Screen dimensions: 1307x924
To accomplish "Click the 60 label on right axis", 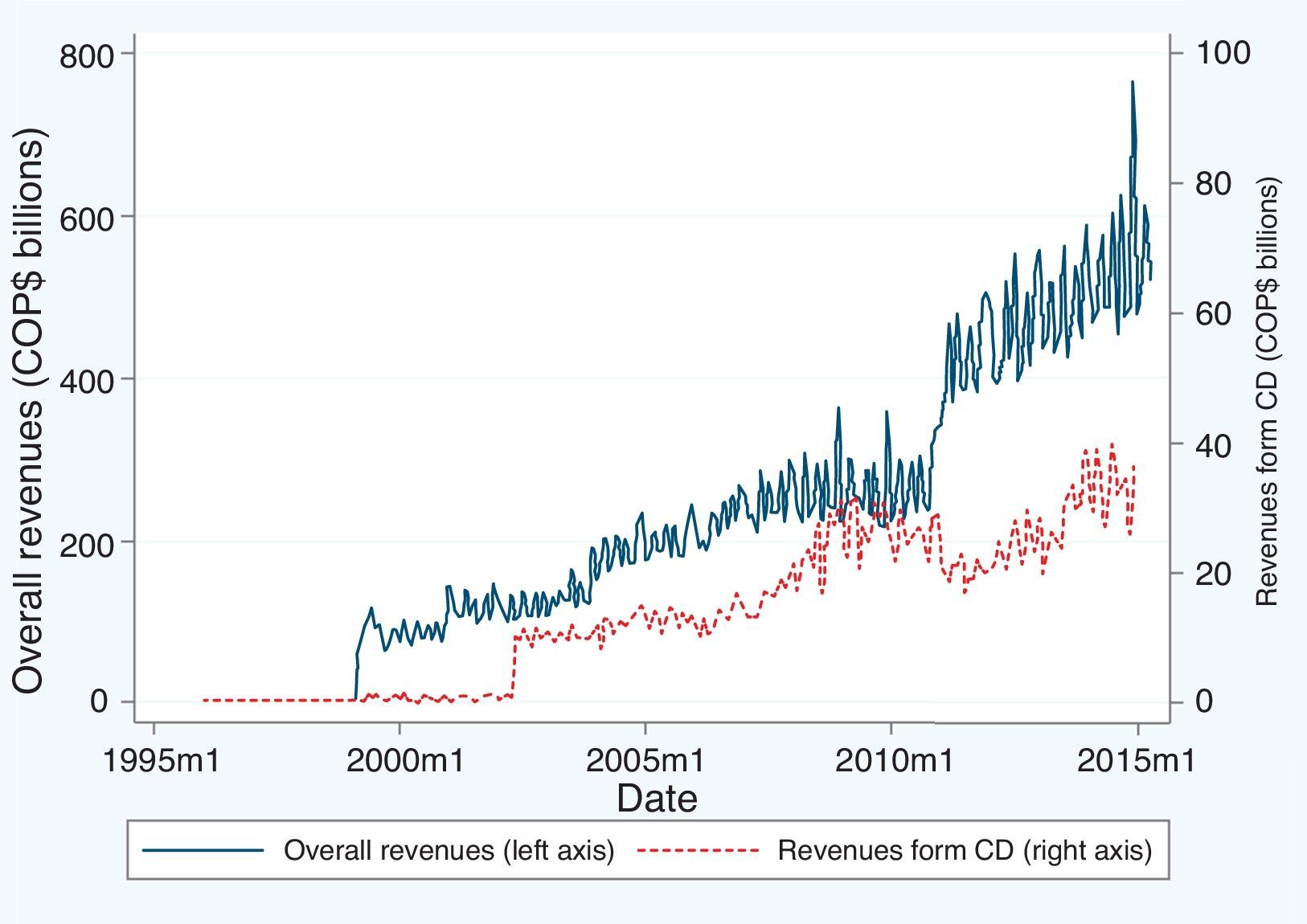I will (x=1214, y=313).
